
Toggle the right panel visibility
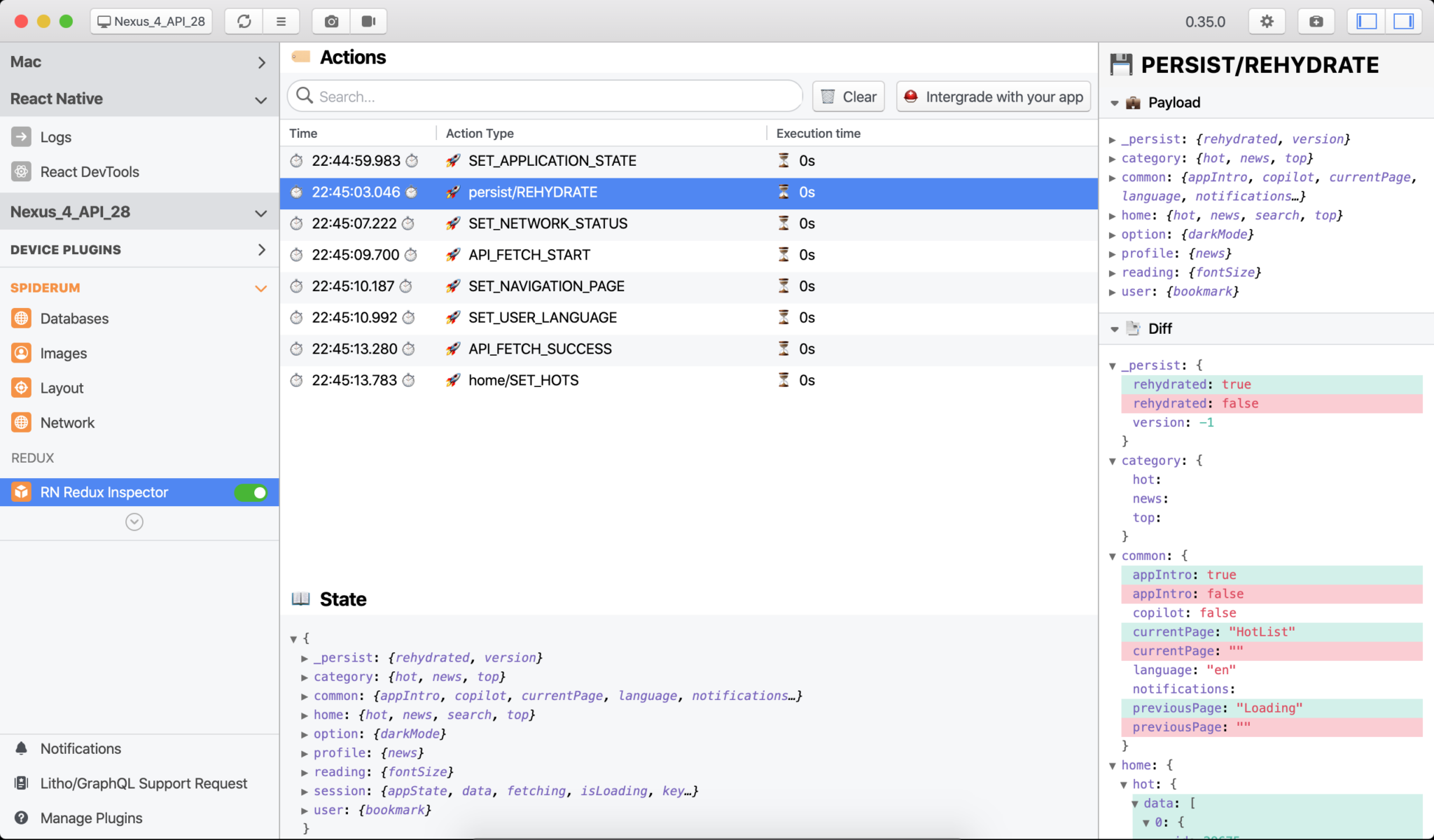[1404, 21]
